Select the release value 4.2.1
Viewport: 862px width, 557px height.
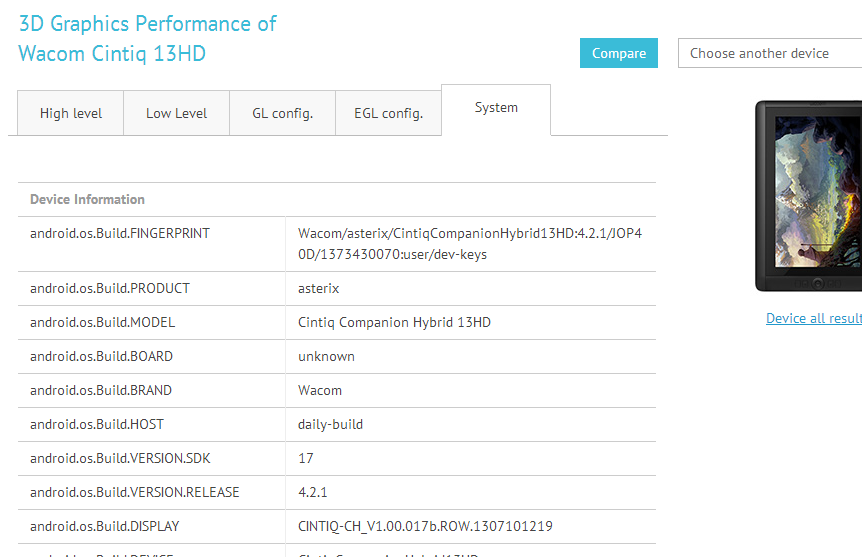pos(313,492)
